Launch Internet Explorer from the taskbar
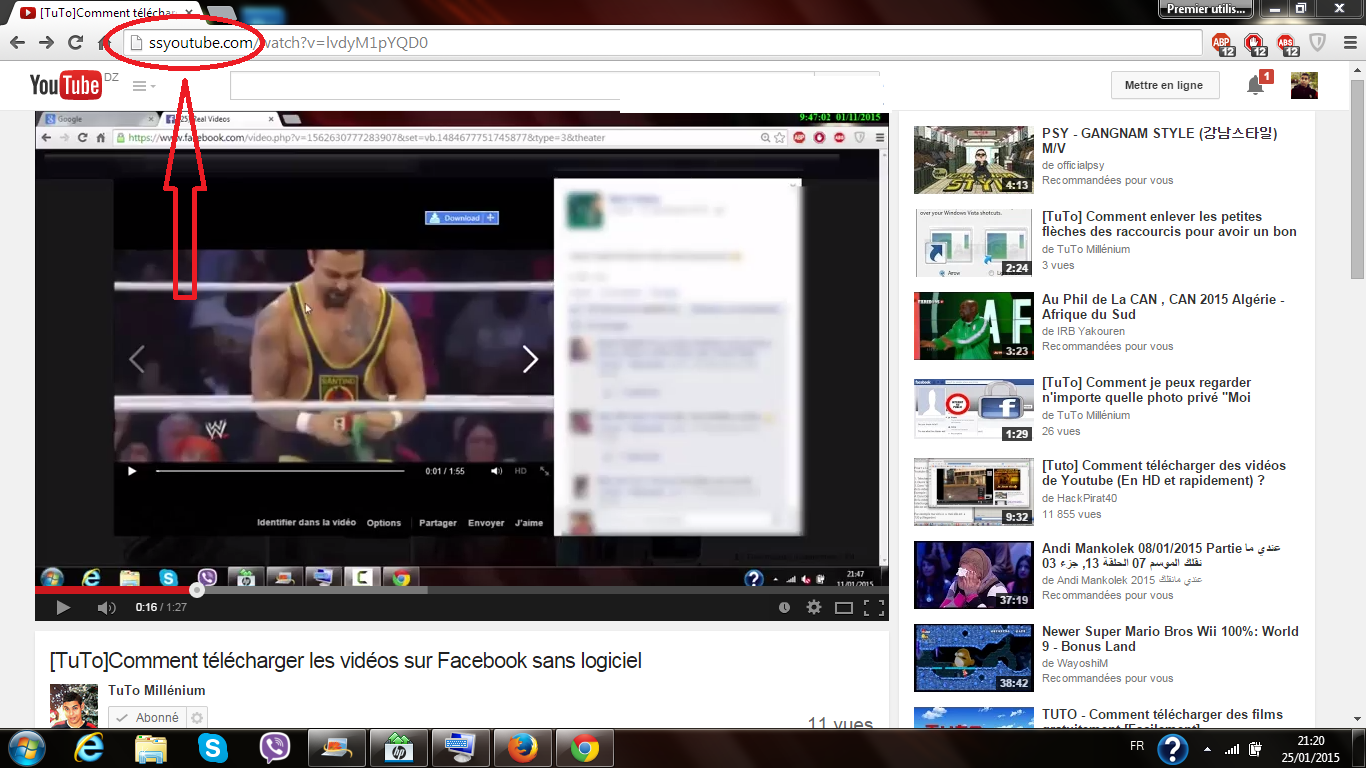The image size is (1366, 768). pos(90,748)
